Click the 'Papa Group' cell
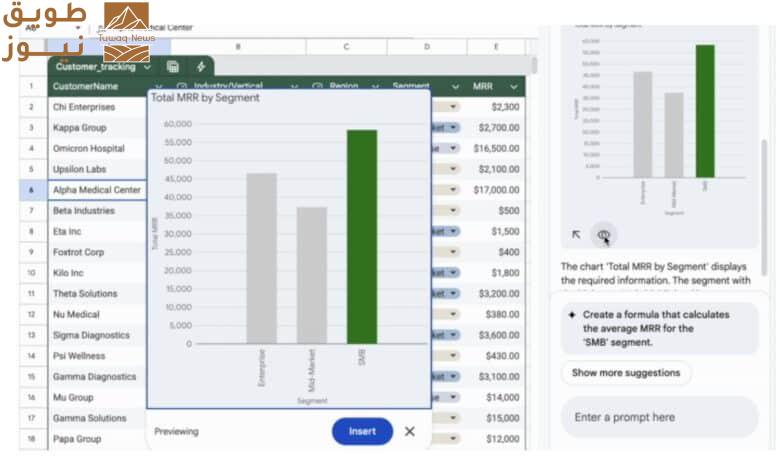The image size is (780, 470). tap(98, 439)
